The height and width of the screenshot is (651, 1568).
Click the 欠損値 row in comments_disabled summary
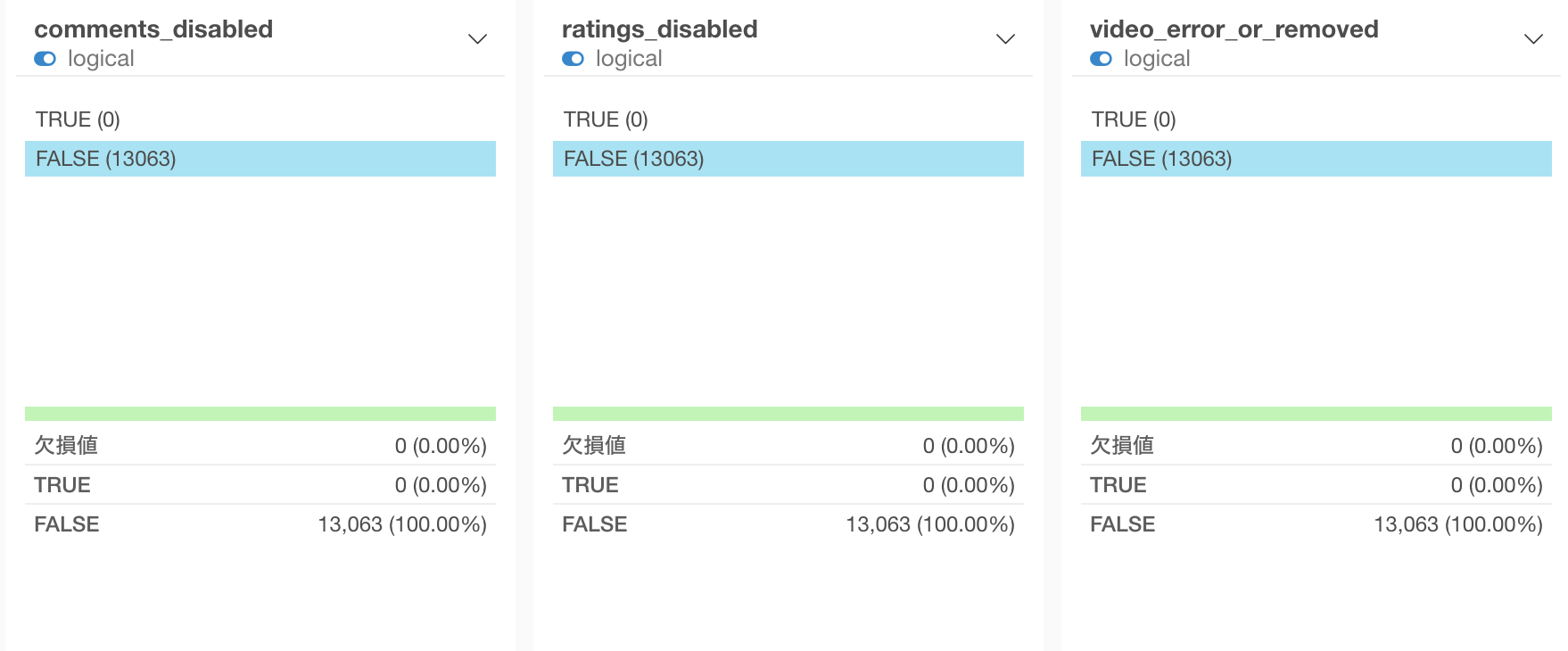pos(260,446)
